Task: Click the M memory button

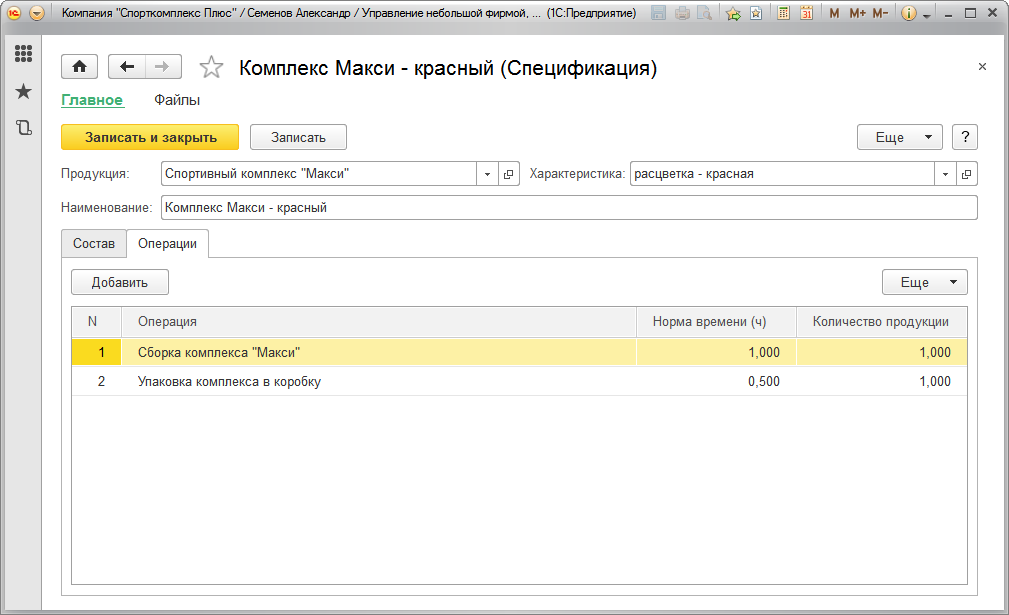Action: [834, 13]
